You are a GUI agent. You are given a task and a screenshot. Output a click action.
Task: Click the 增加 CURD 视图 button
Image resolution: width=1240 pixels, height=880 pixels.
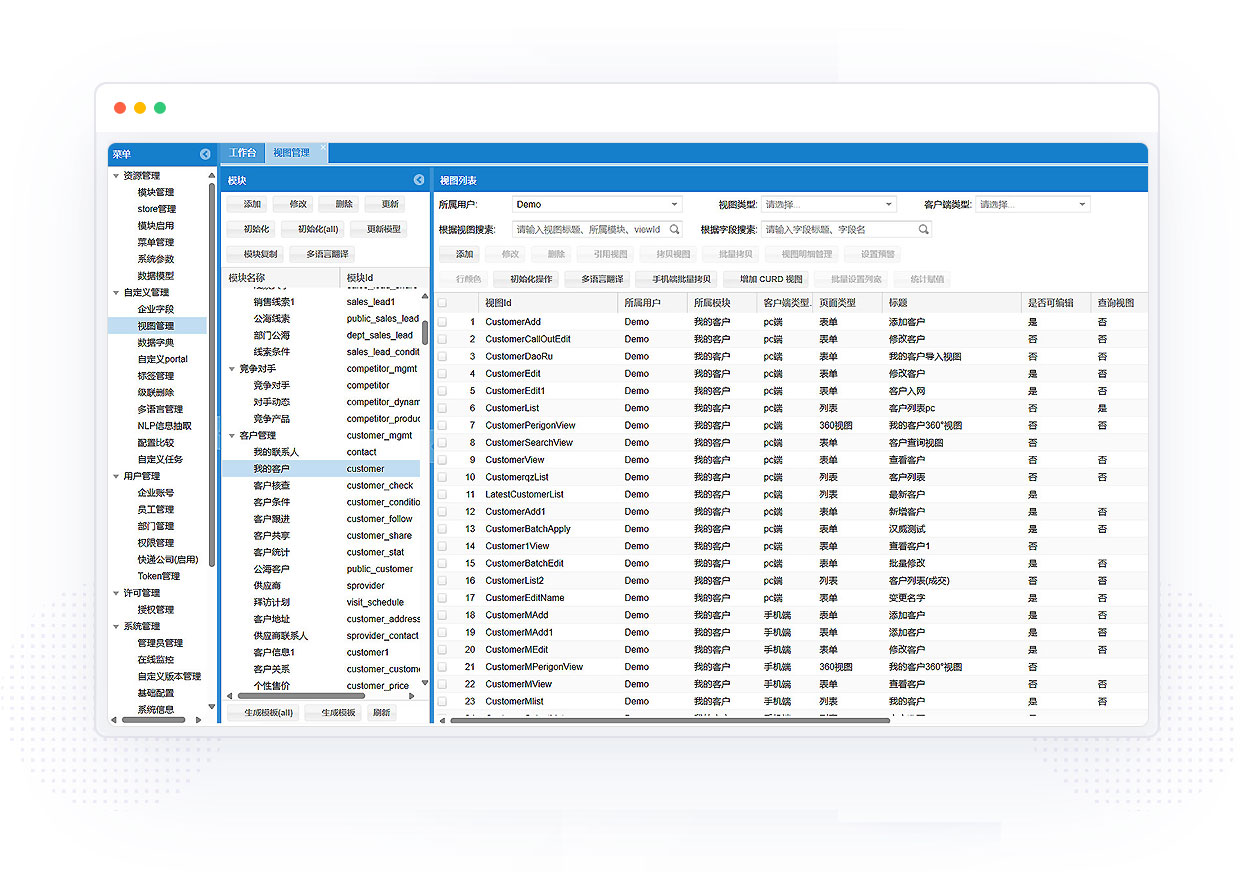765,279
